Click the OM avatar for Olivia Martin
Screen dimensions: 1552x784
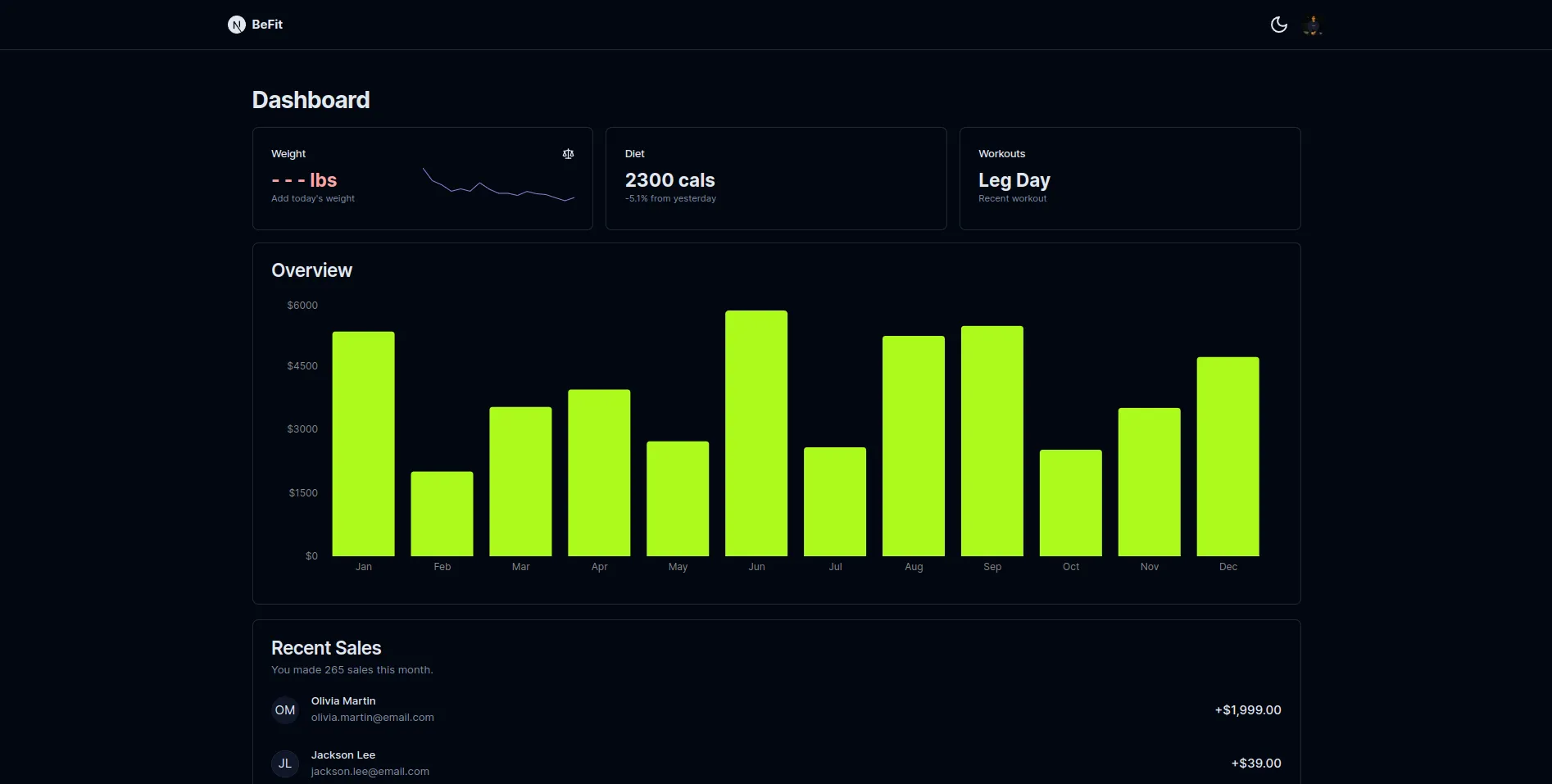coord(285,710)
